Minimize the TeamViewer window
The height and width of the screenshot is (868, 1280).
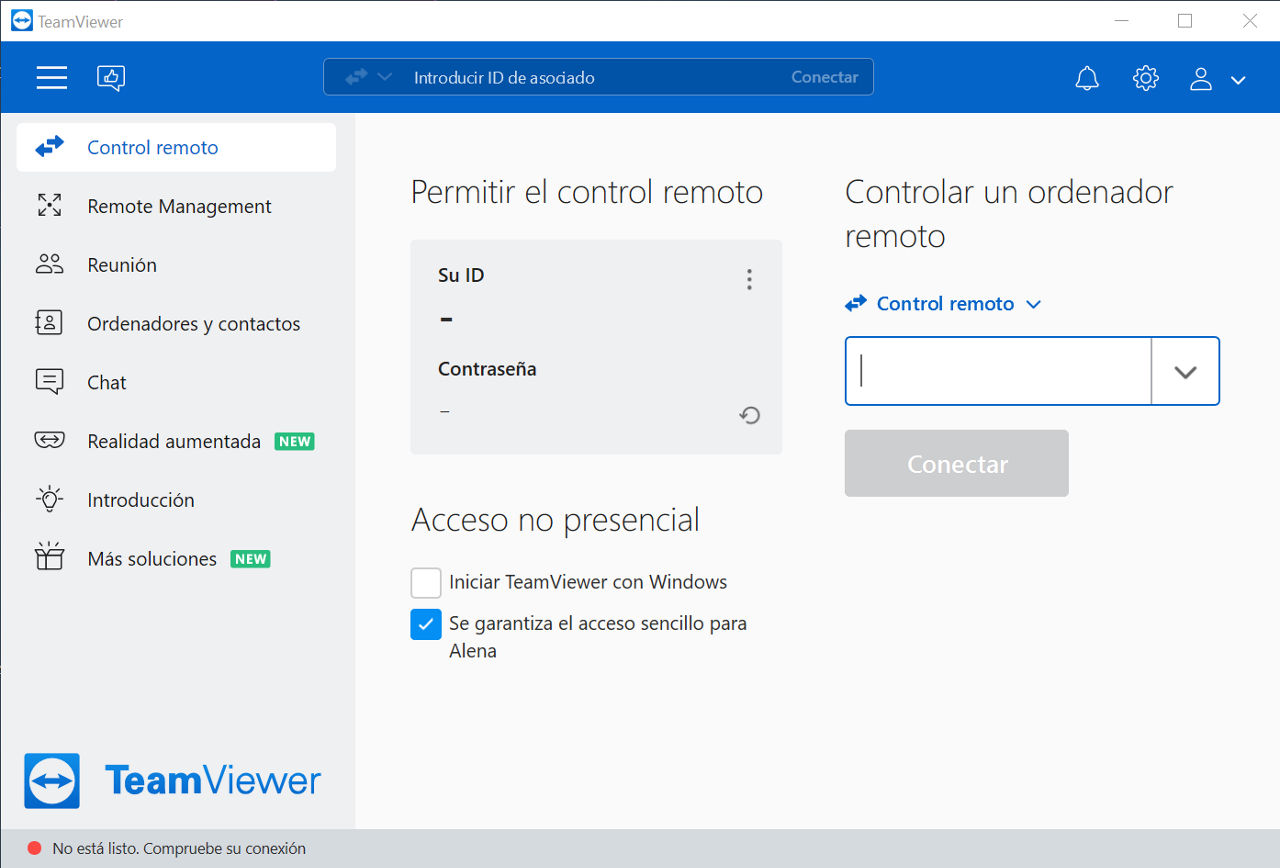(1120, 21)
